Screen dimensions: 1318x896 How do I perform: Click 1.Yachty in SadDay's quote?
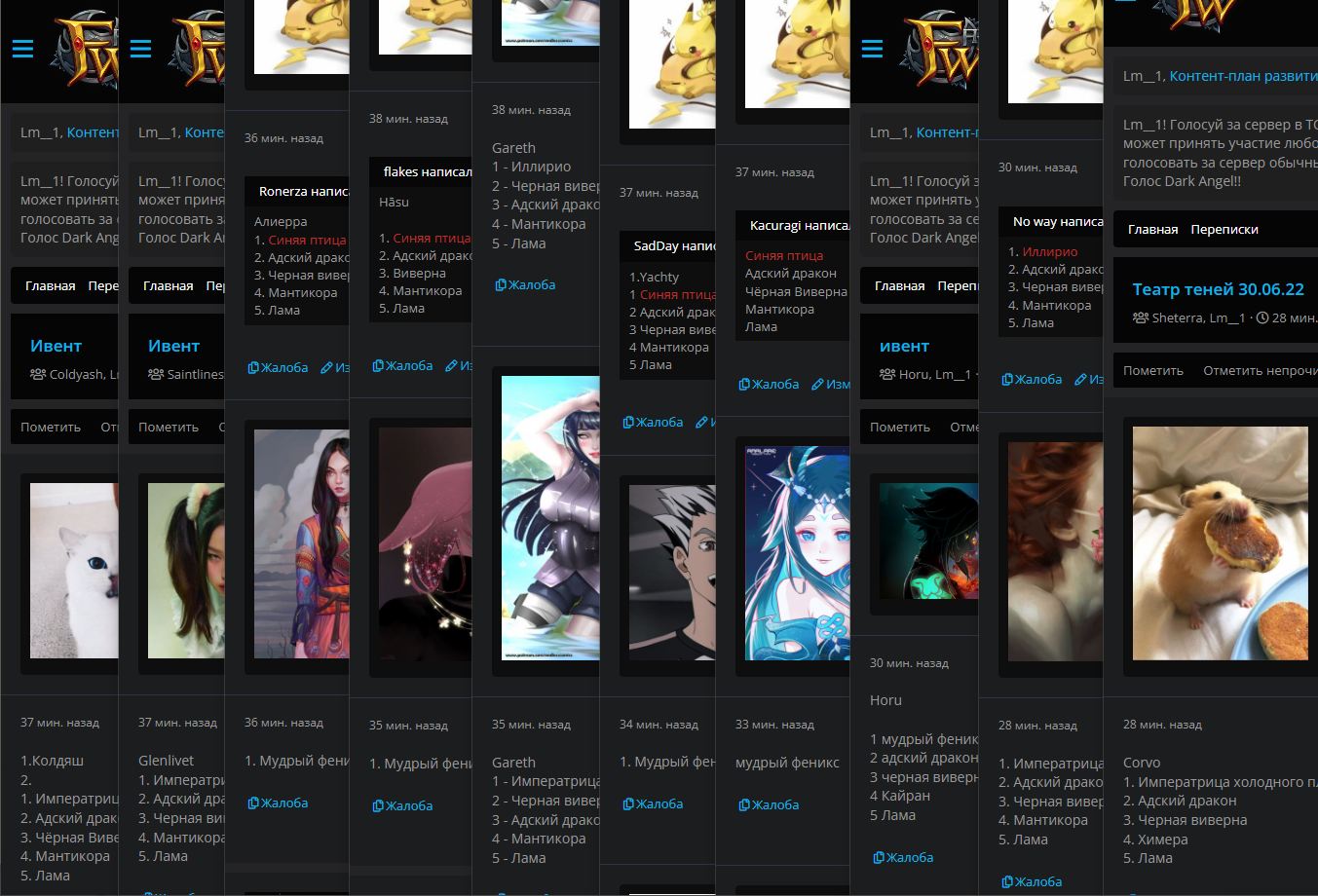(654, 277)
